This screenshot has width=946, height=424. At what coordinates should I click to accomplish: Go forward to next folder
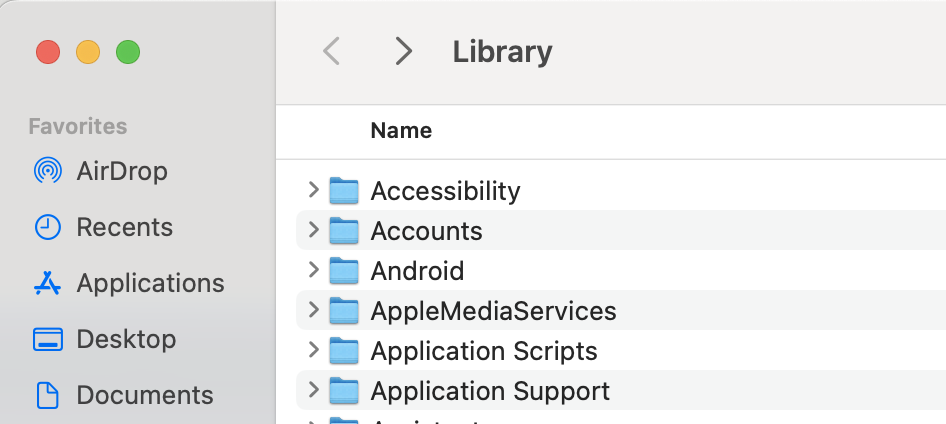click(403, 51)
